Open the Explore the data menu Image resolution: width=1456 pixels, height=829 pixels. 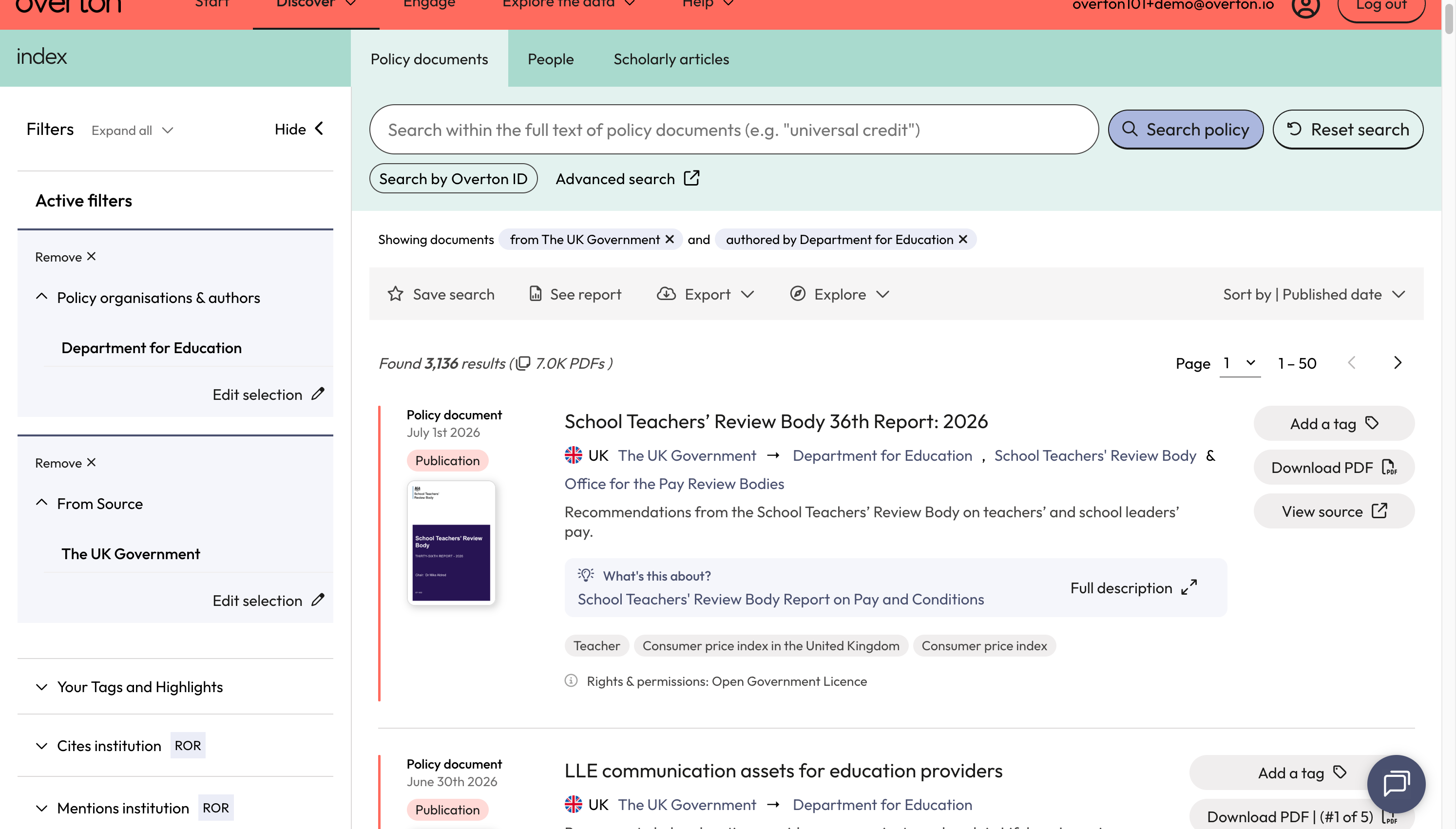coord(568,4)
